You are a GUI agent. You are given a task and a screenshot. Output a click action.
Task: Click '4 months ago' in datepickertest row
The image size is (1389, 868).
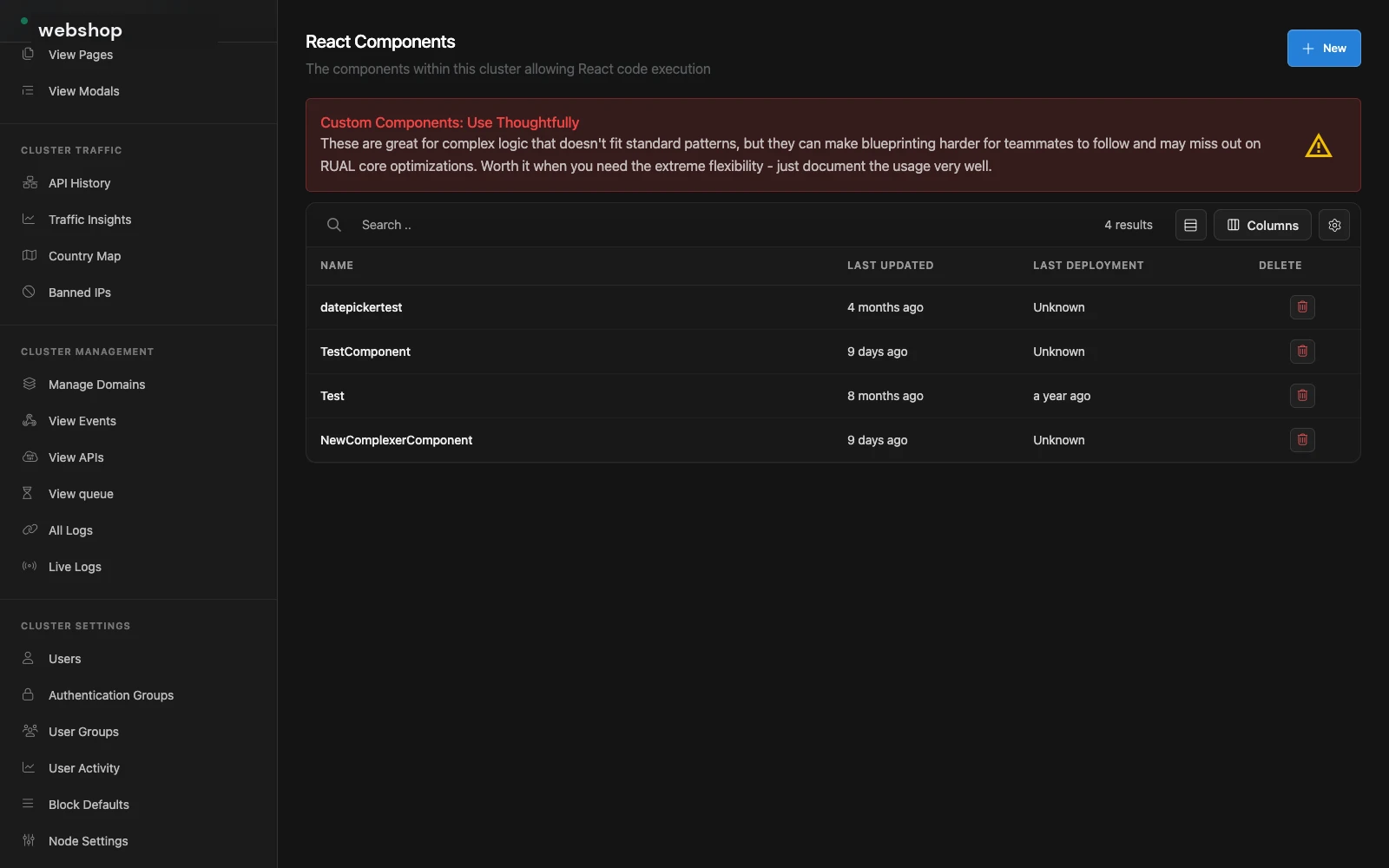[885, 307]
